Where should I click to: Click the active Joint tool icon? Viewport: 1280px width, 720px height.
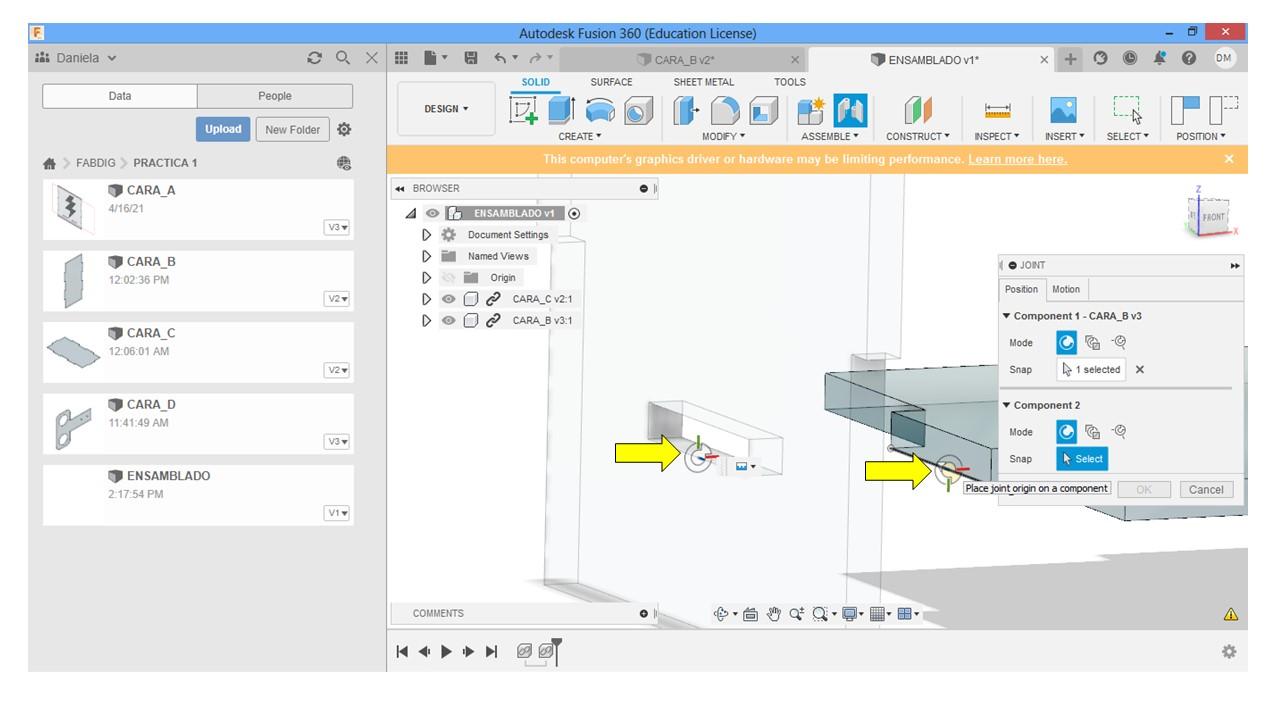pyautogui.click(x=849, y=110)
